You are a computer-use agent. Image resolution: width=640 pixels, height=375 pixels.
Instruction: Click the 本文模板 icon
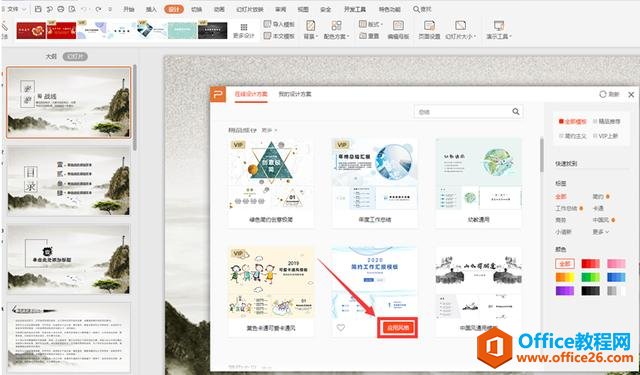click(x=268, y=36)
